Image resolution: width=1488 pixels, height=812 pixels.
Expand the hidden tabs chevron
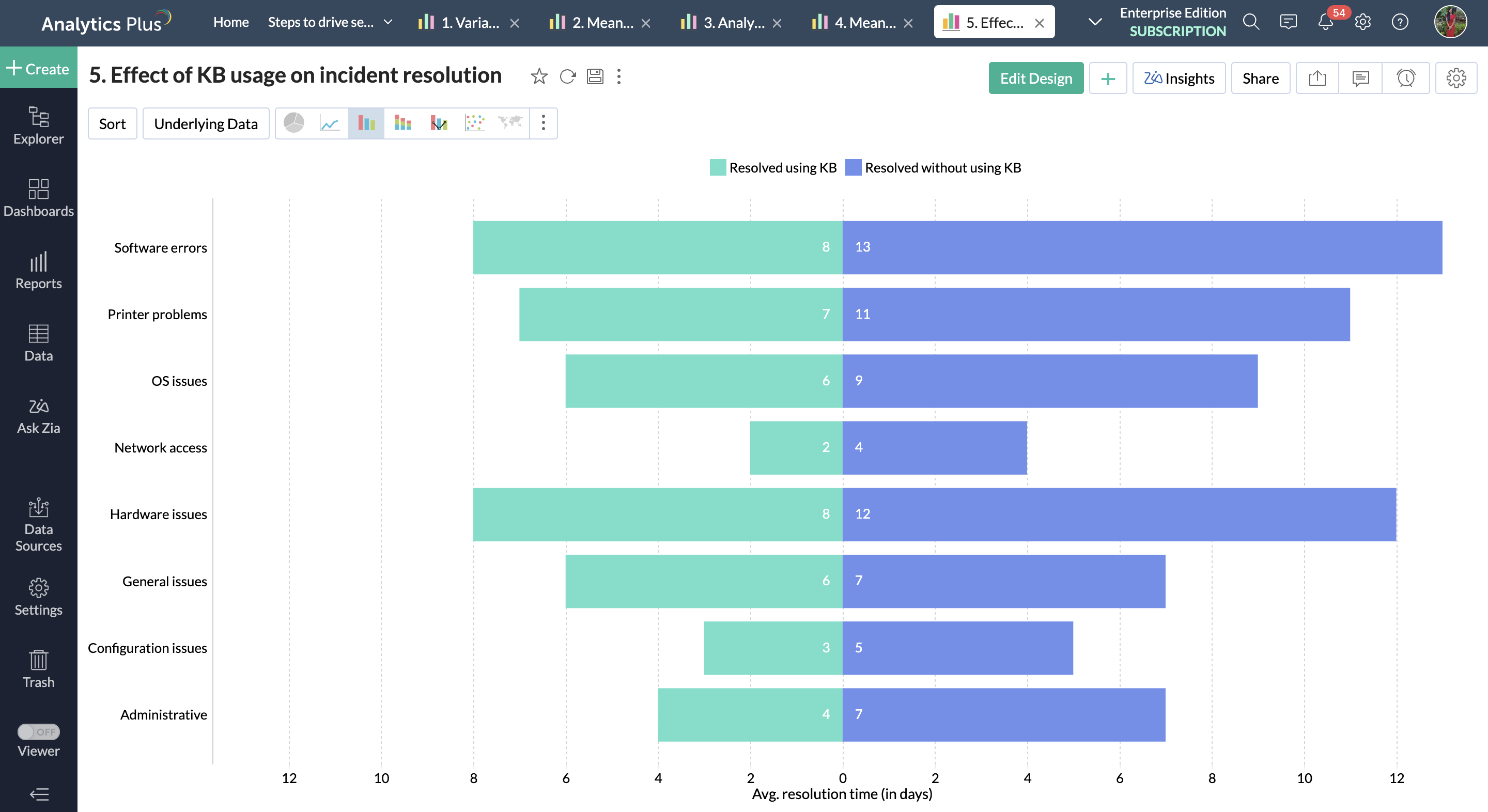(1095, 22)
